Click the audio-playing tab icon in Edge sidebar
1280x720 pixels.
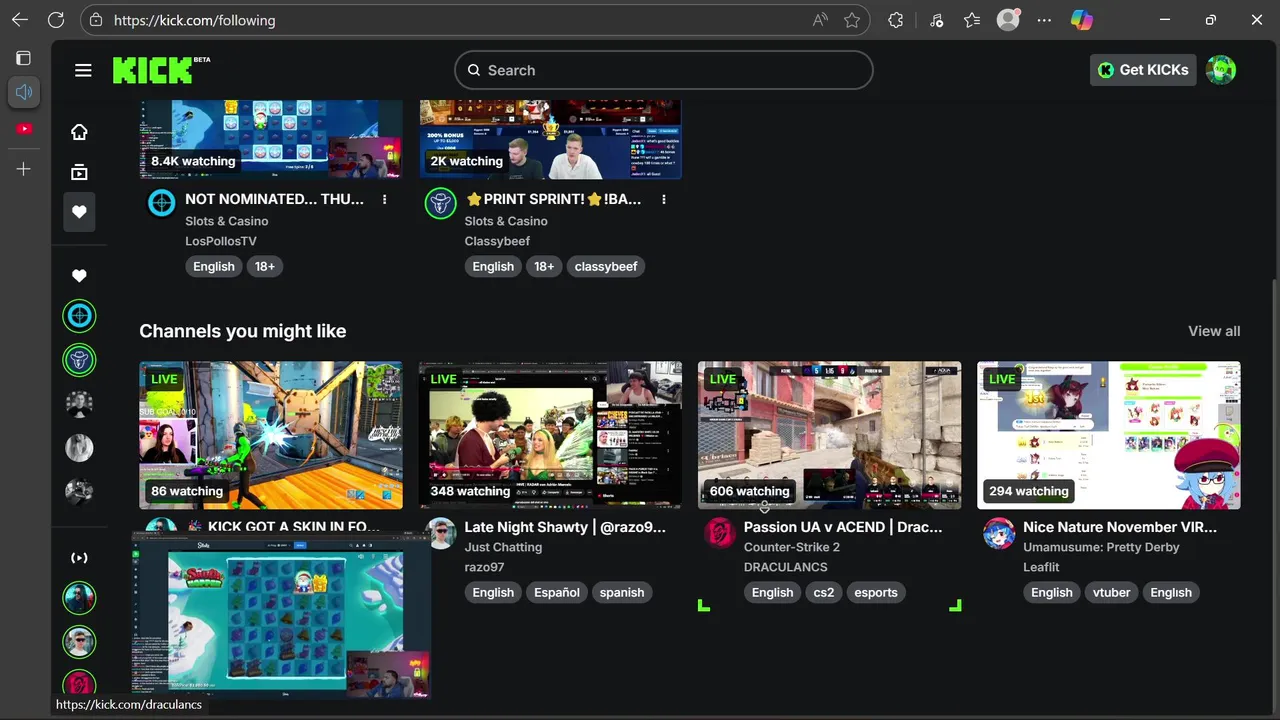[x=24, y=92]
